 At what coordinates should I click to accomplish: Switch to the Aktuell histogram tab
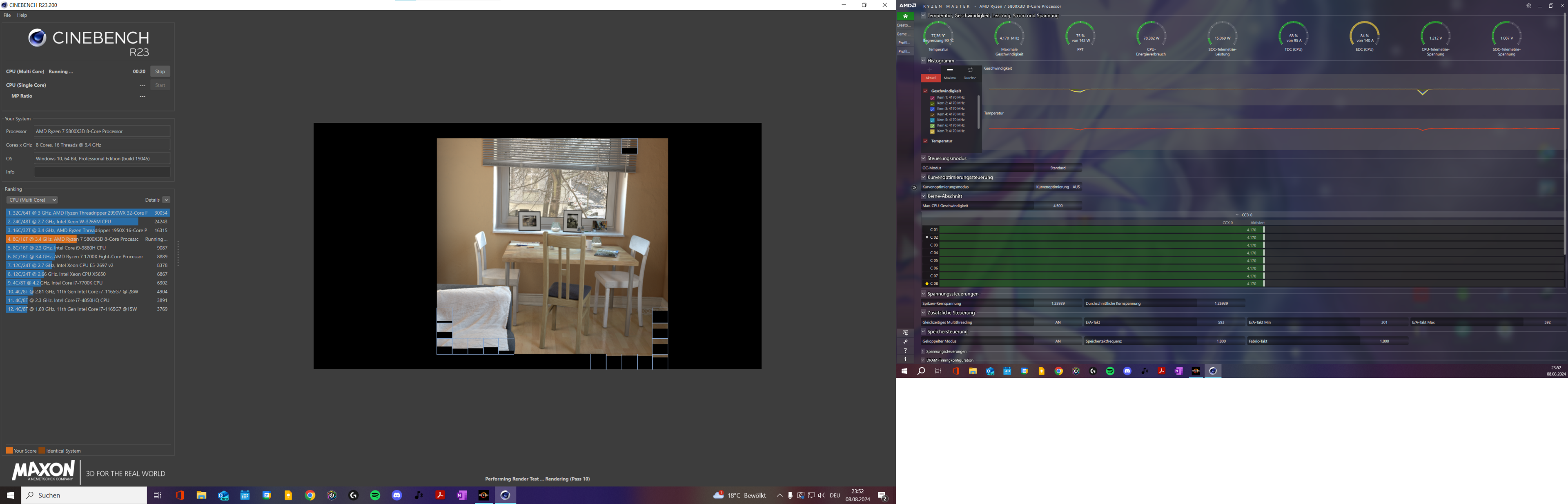click(x=931, y=78)
